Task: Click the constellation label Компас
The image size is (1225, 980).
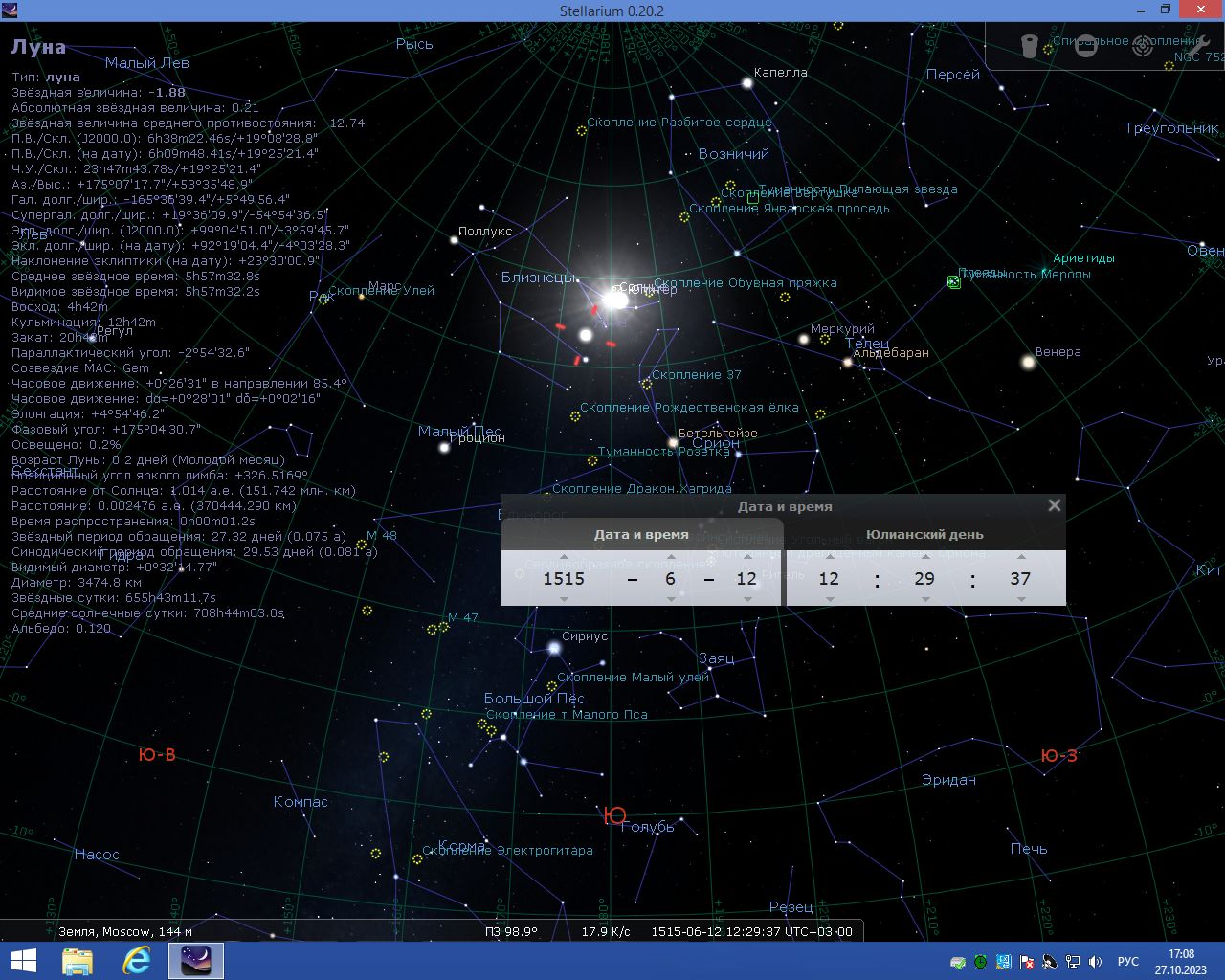Action: 301,802
